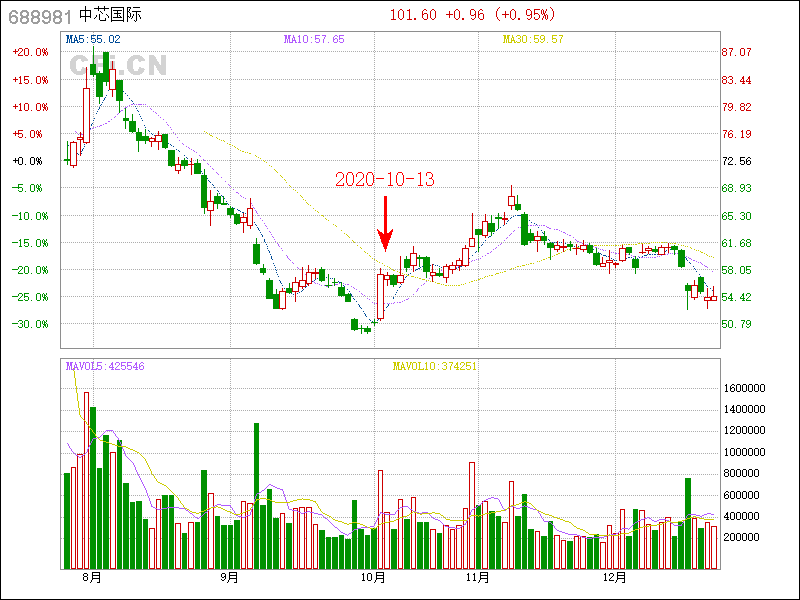The width and height of the screenshot is (800, 600).
Task: Jump to 12月 on the time axis
Action: [614, 577]
